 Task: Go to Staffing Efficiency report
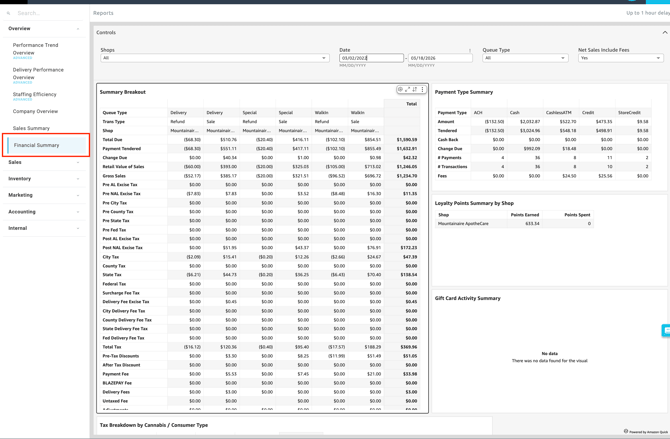click(x=34, y=94)
